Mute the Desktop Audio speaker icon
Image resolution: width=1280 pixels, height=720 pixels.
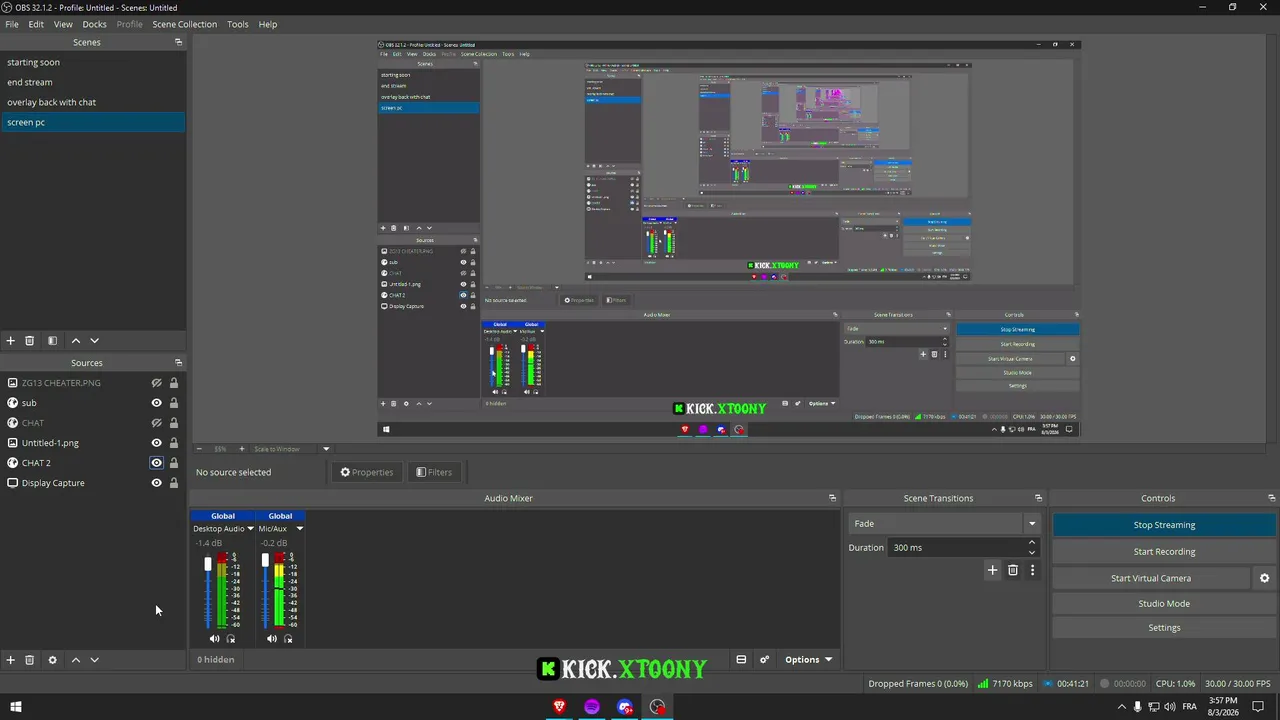coord(214,639)
